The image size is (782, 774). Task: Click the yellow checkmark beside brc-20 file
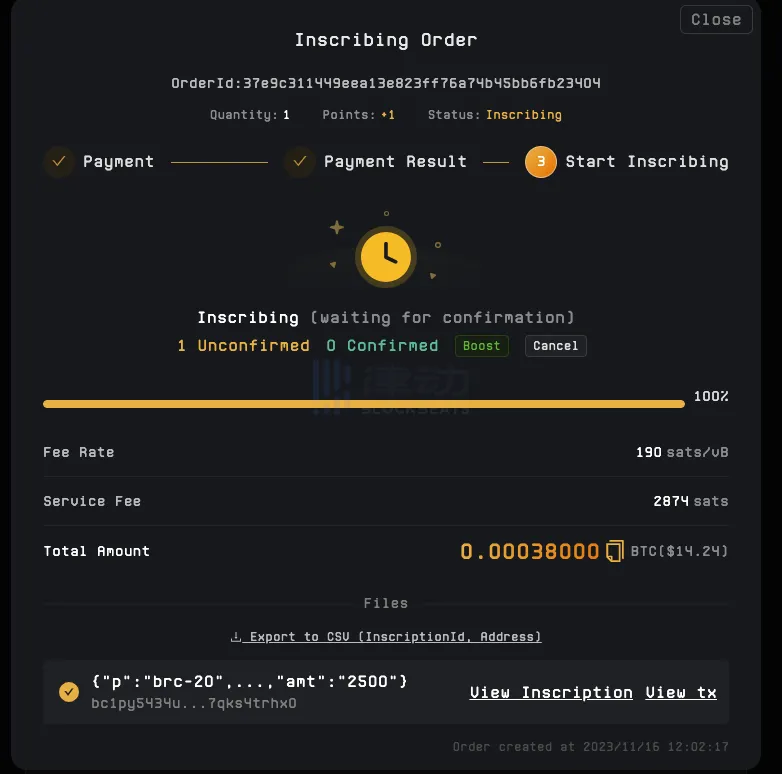coord(69,692)
